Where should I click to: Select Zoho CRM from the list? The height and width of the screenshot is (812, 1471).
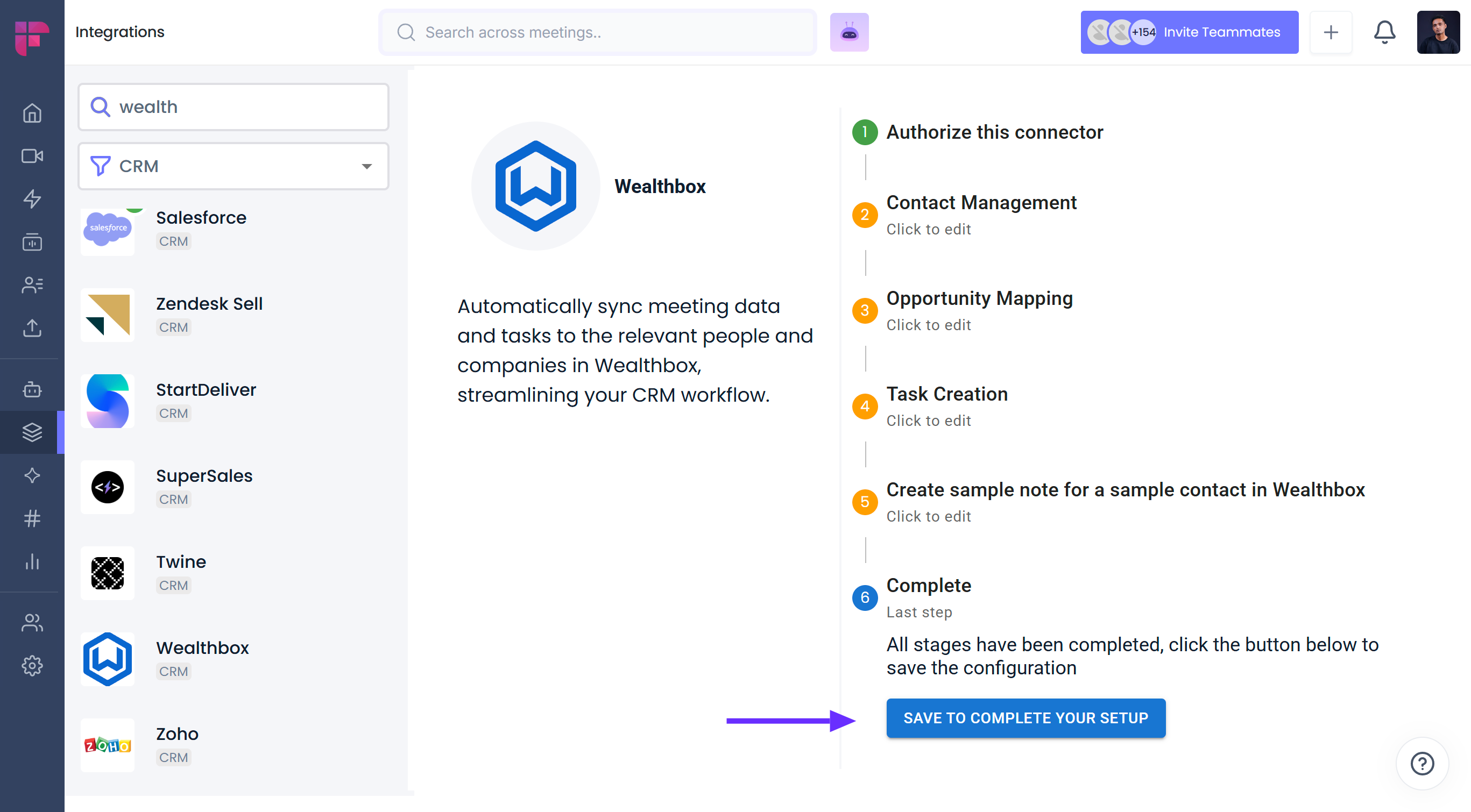[176, 734]
